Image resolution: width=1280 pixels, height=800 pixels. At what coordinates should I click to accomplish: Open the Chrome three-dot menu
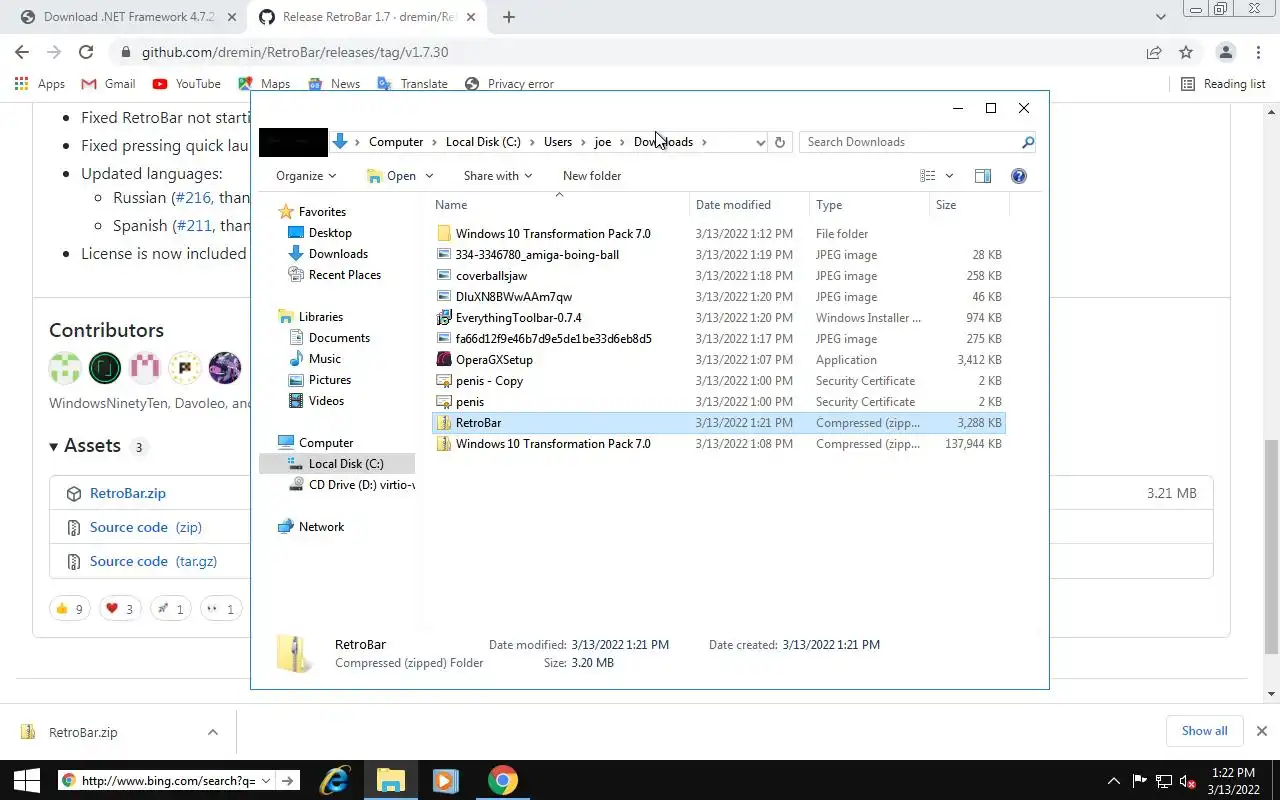pyautogui.click(x=1258, y=52)
